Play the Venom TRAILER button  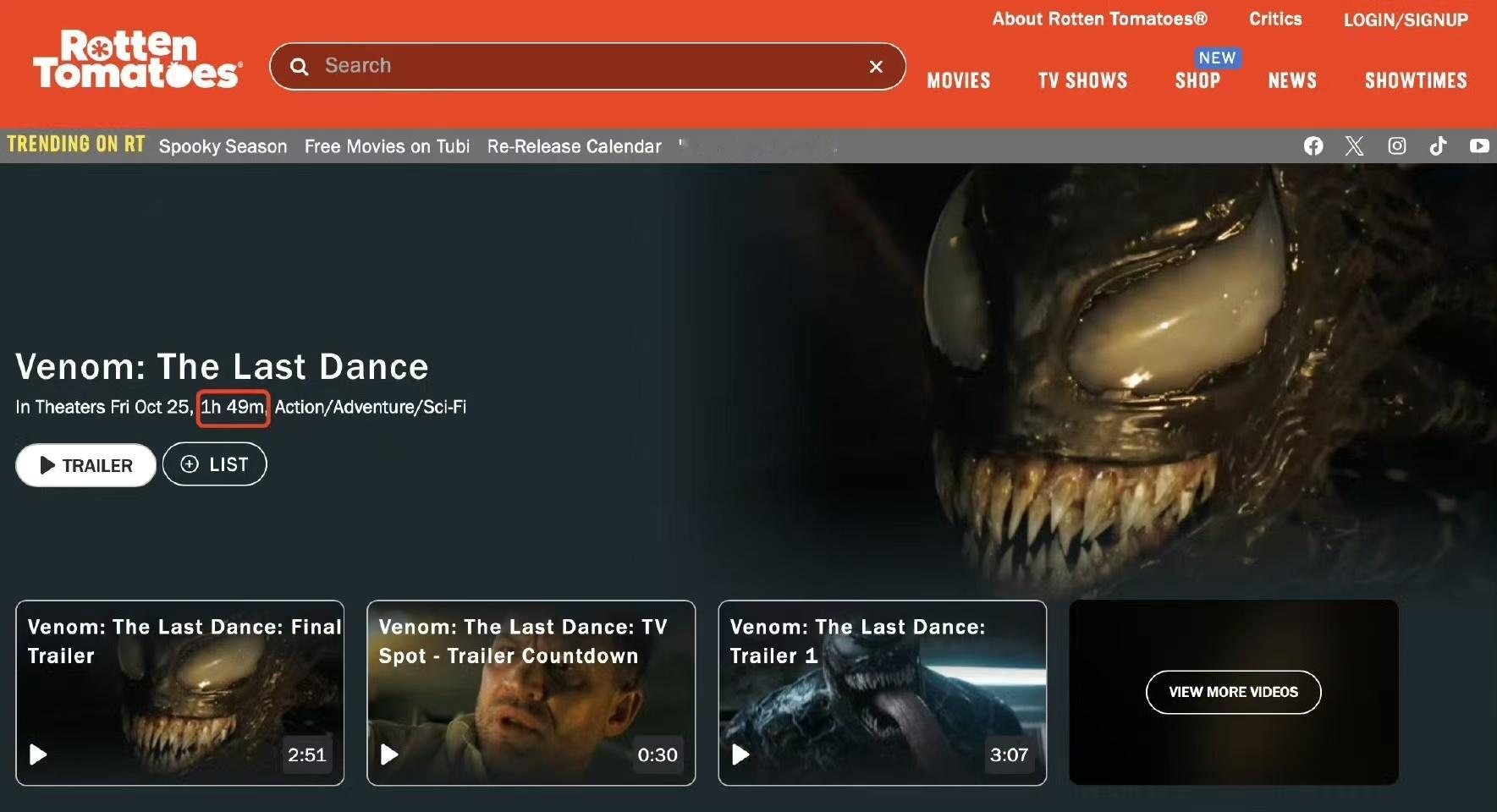[85, 465]
